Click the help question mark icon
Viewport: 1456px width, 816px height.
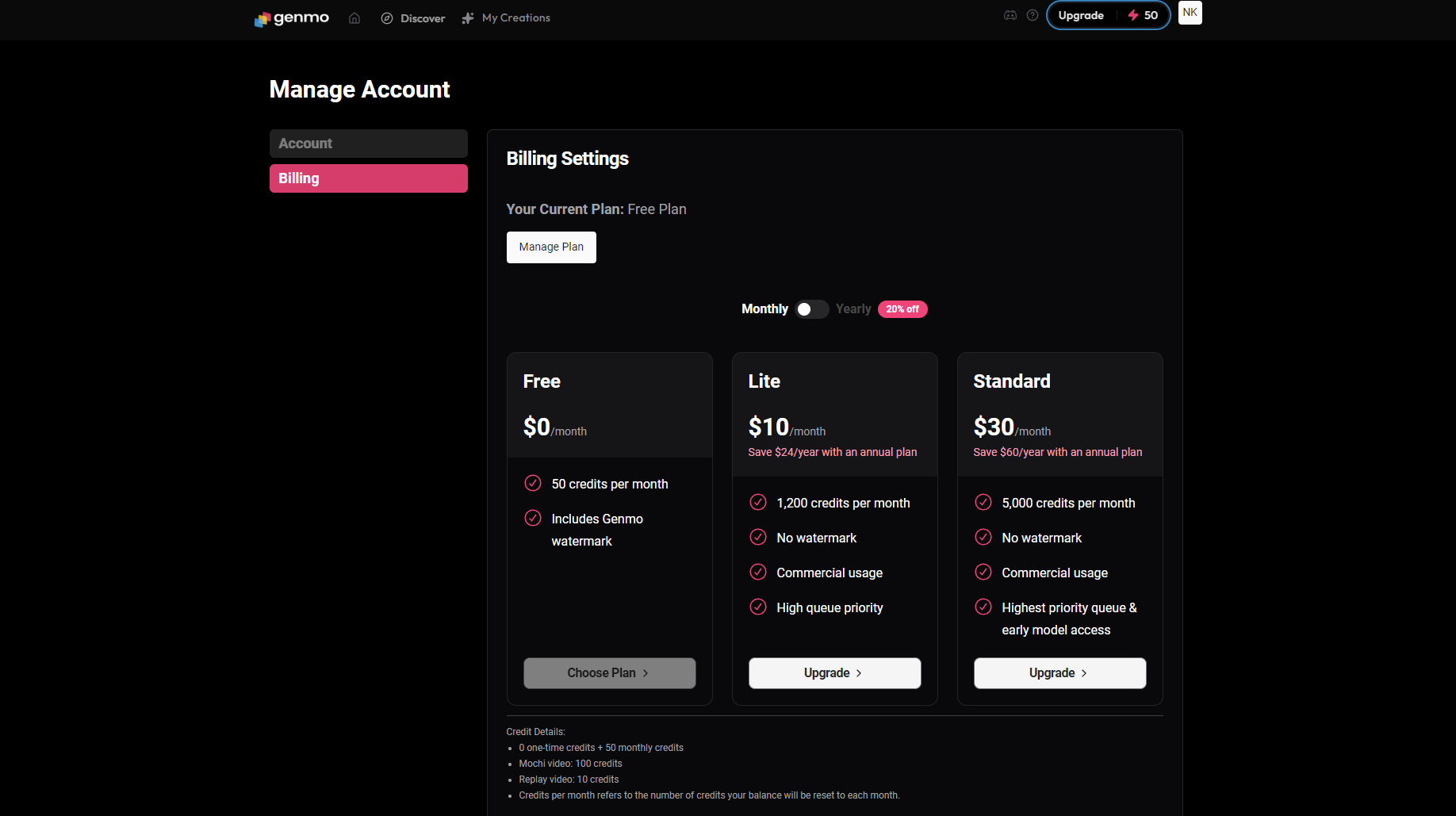click(x=1033, y=15)
